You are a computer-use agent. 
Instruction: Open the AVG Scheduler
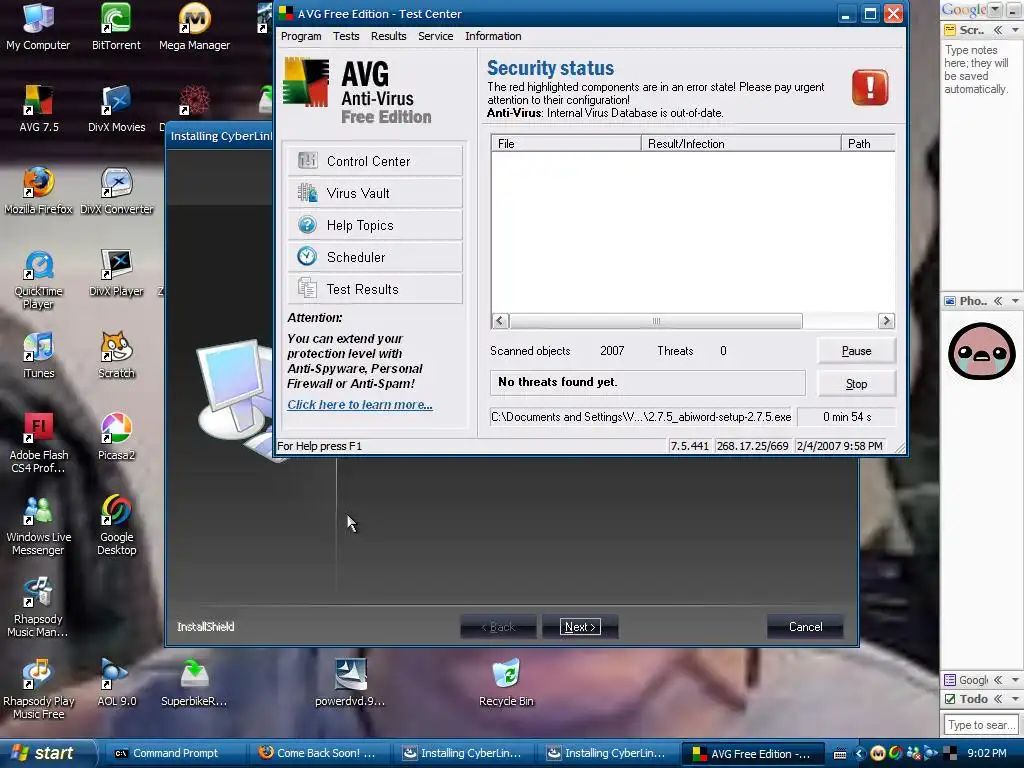tap(375, 257)
